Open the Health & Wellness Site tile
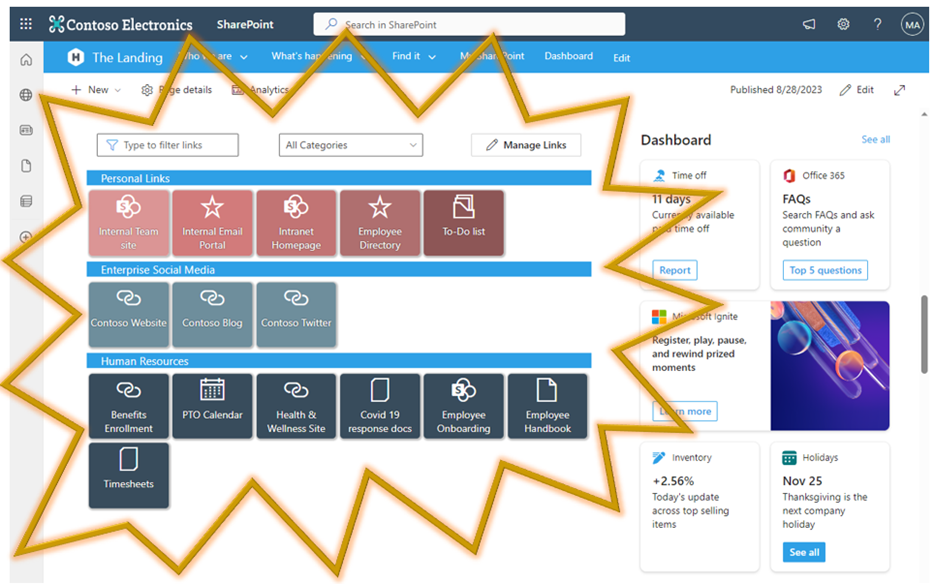 [296, 406]
